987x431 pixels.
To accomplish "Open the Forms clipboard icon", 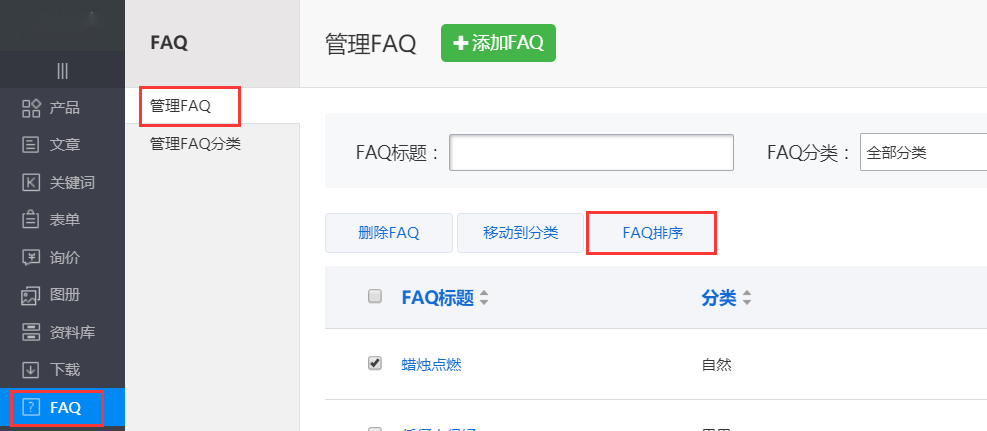I will tap(30, 220).
